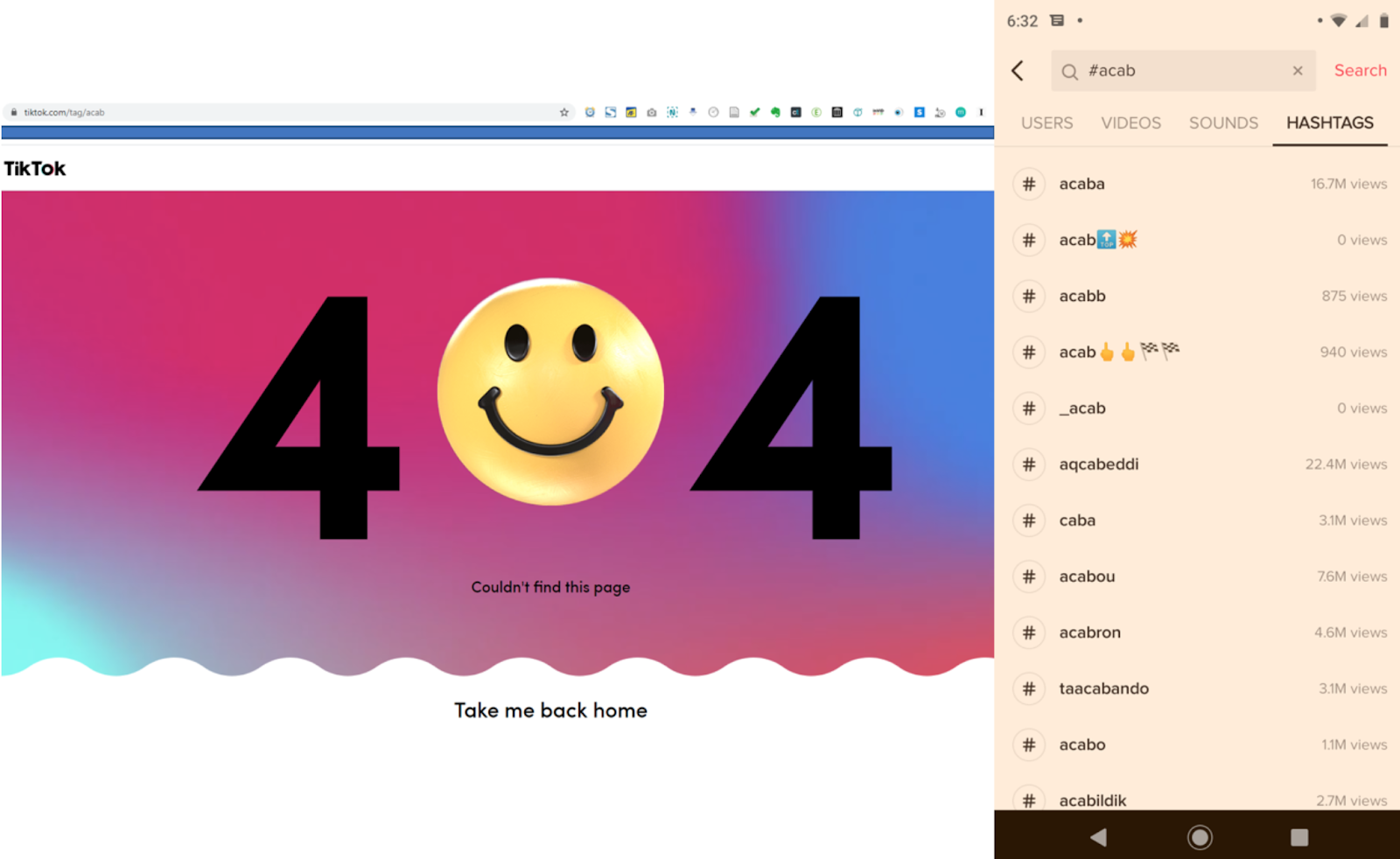This screenshot has width=1400, height=859.
Task: Open the alarm clock extension icon
Action: [590, 112]
